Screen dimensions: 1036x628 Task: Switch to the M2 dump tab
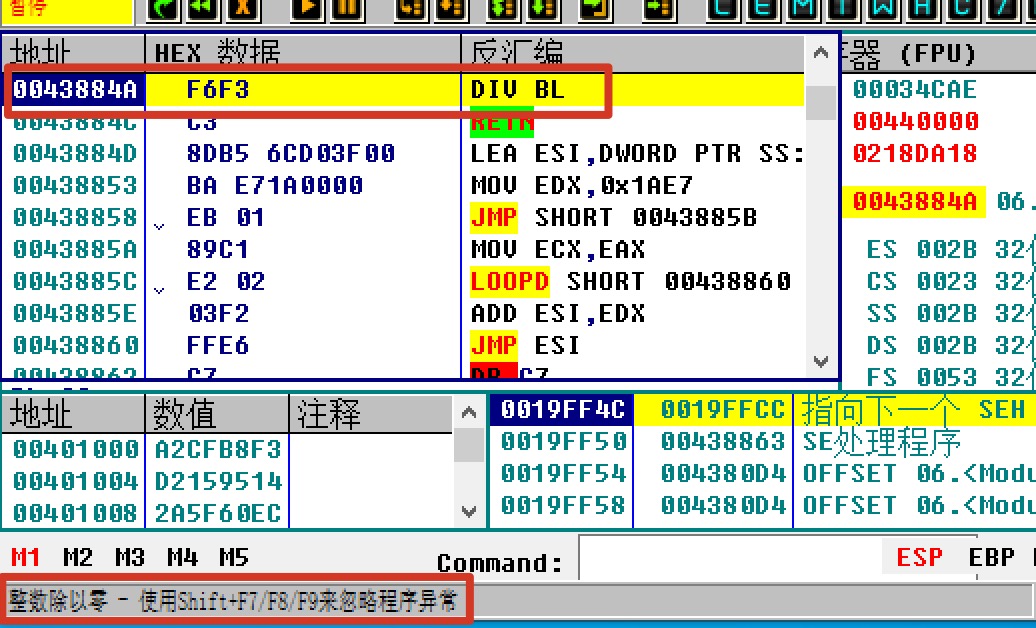(x=78, y=557)
